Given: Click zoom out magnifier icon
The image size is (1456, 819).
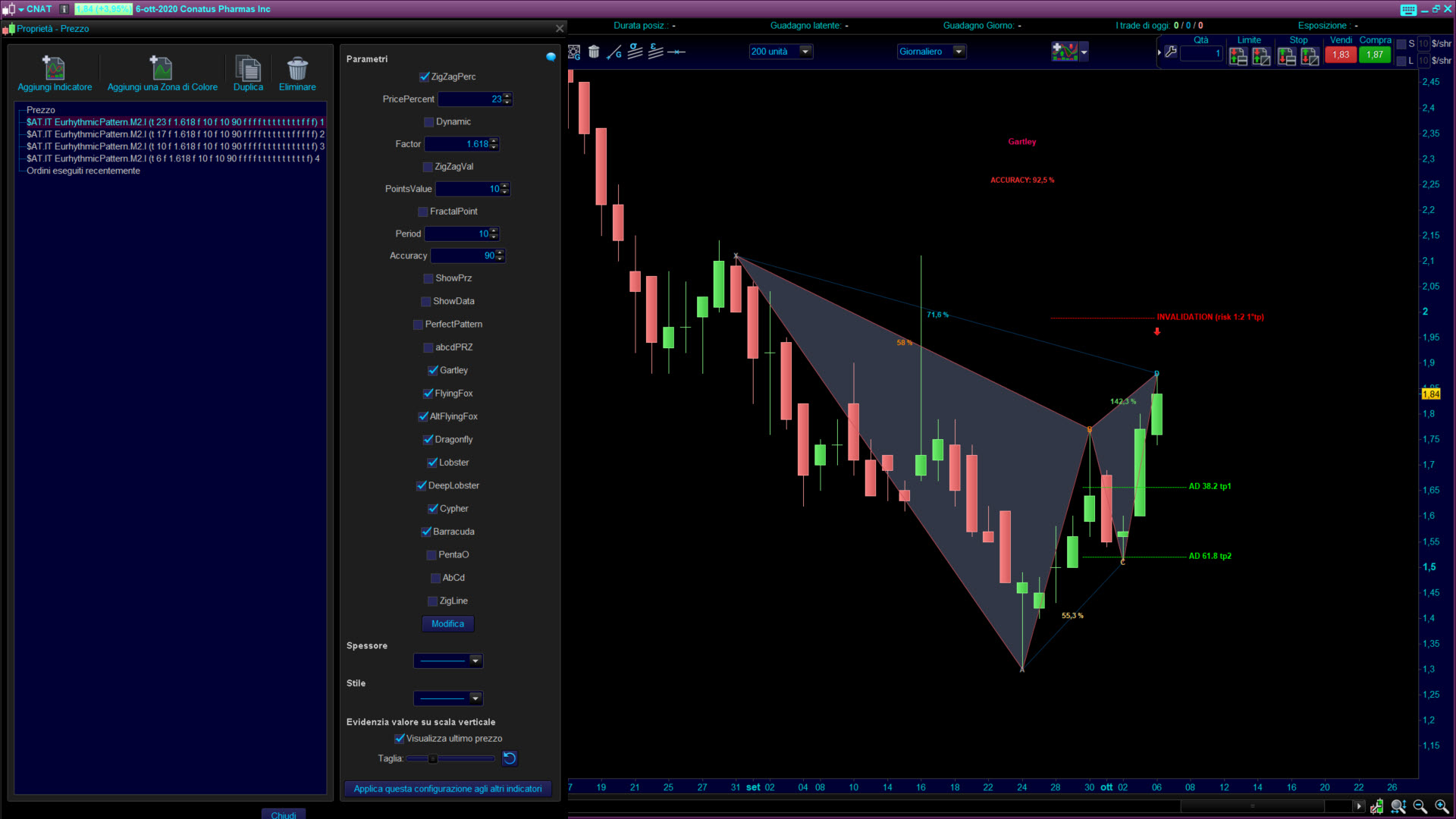Looking at the screenshot, I should tap(1420, 806).
